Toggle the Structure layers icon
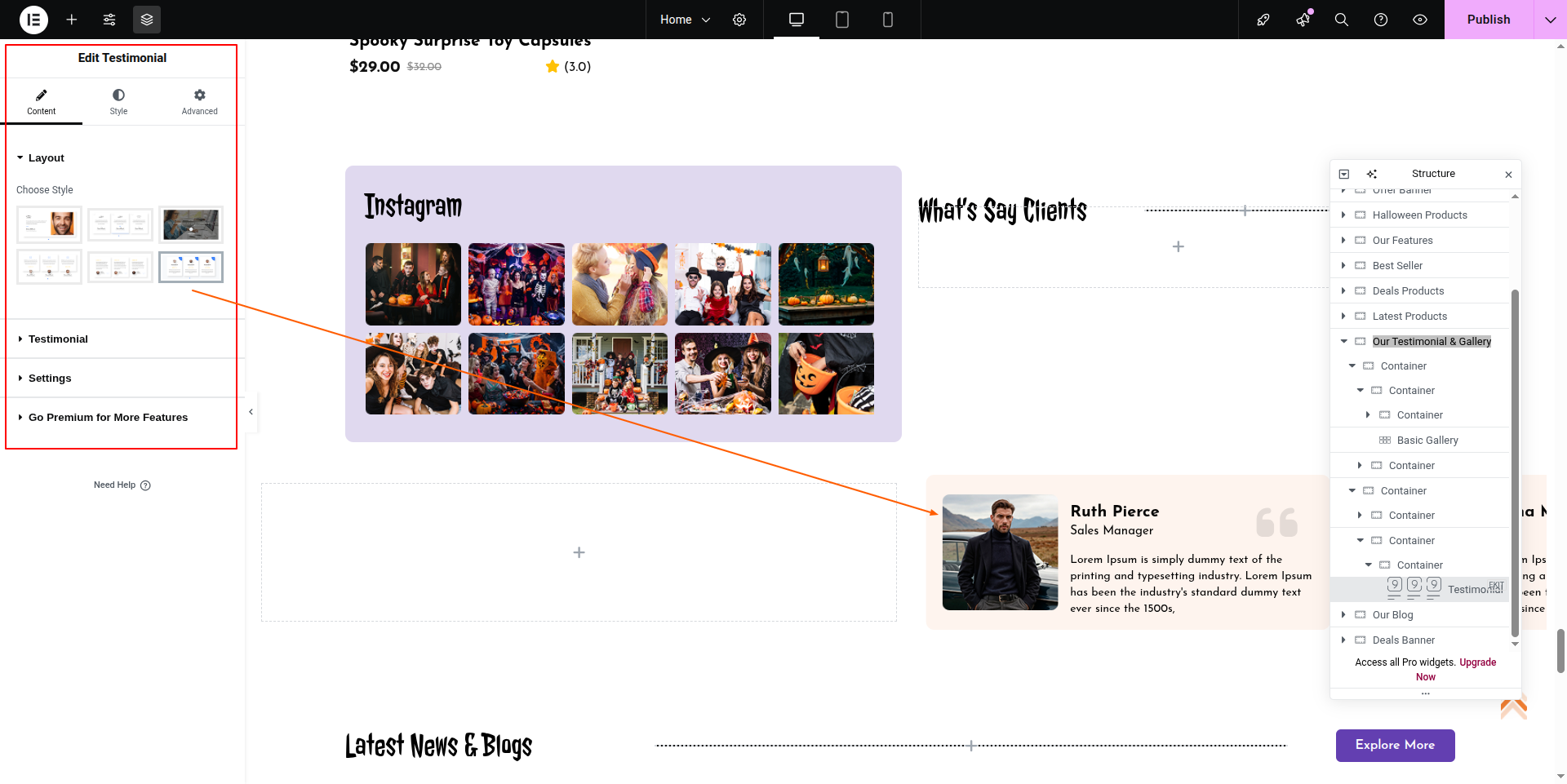 (147, 20)
